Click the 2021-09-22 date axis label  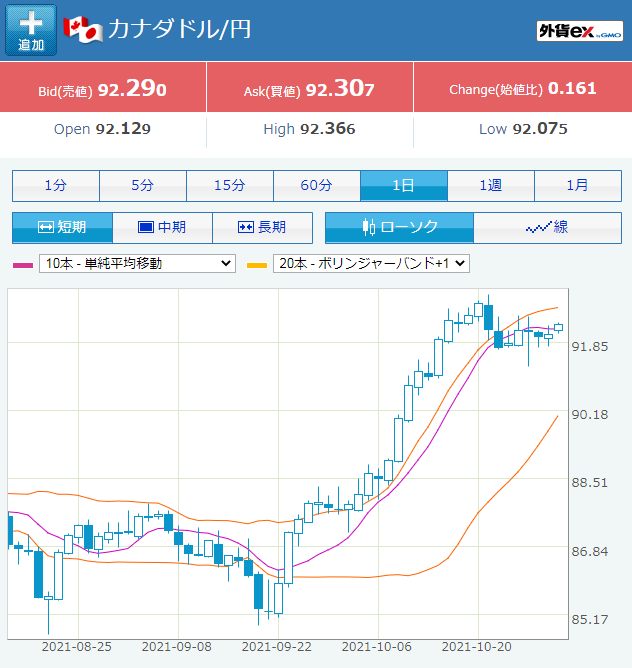click(277, 647)
